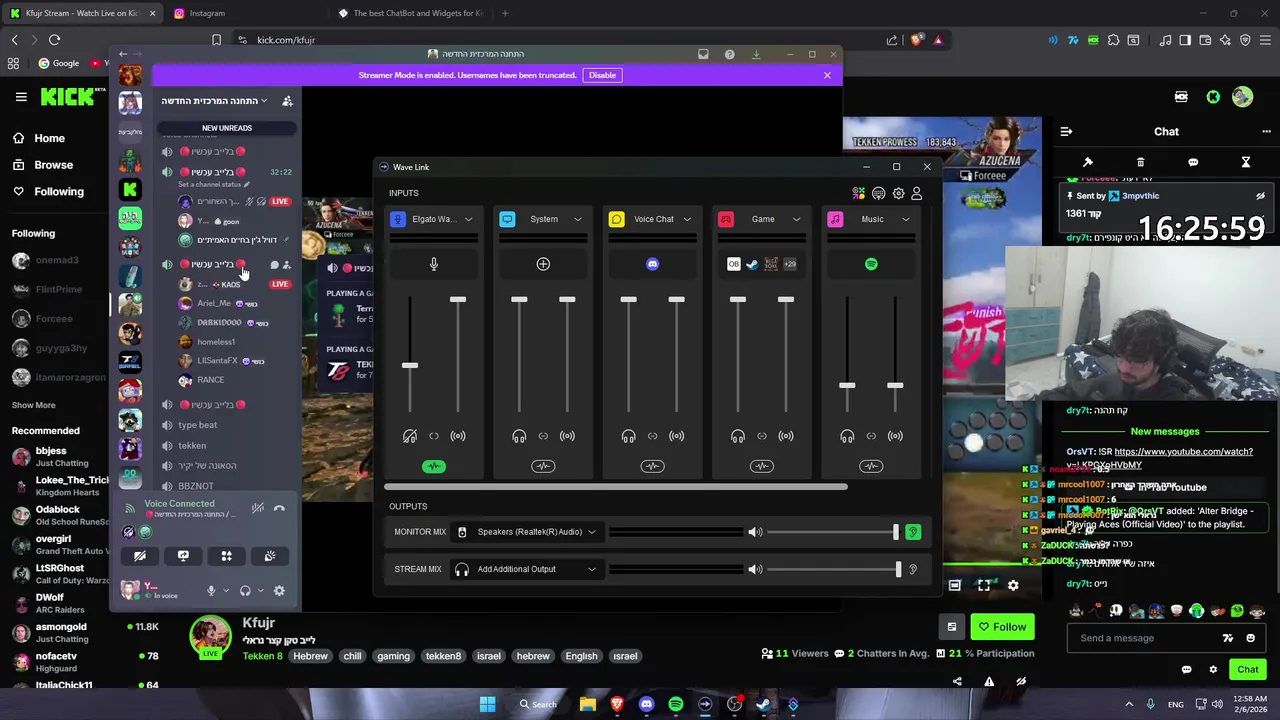The width and height of the screenshot is (1280, 720).
Task: Adjust Monitor Mix volume slider
Action: click(x=895, y=532)
